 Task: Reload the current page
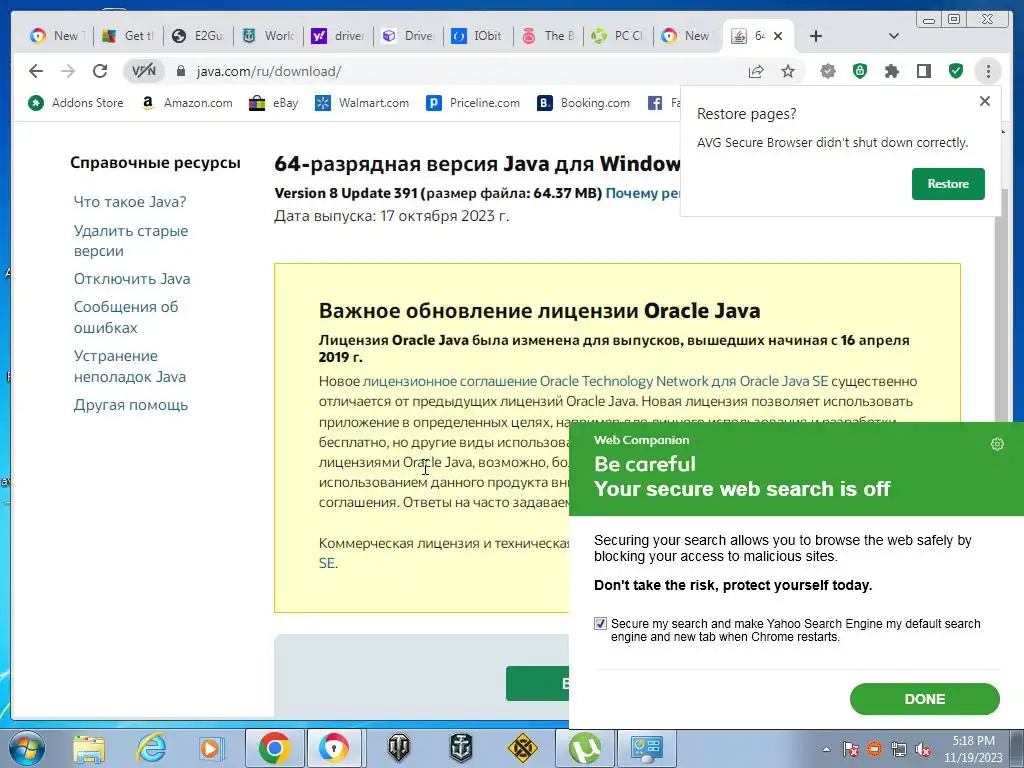(x=100, y=71)
